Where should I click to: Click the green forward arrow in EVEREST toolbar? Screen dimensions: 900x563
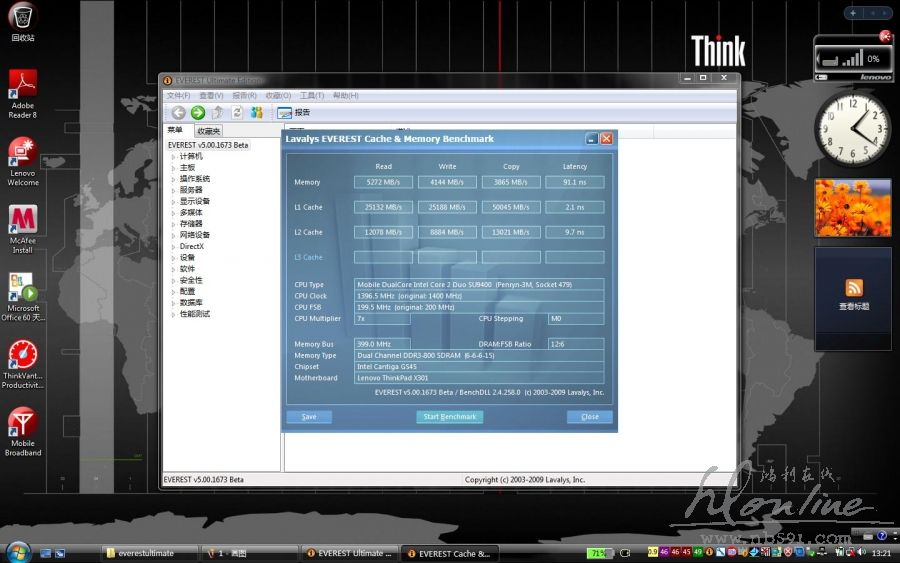coord(197,113)
